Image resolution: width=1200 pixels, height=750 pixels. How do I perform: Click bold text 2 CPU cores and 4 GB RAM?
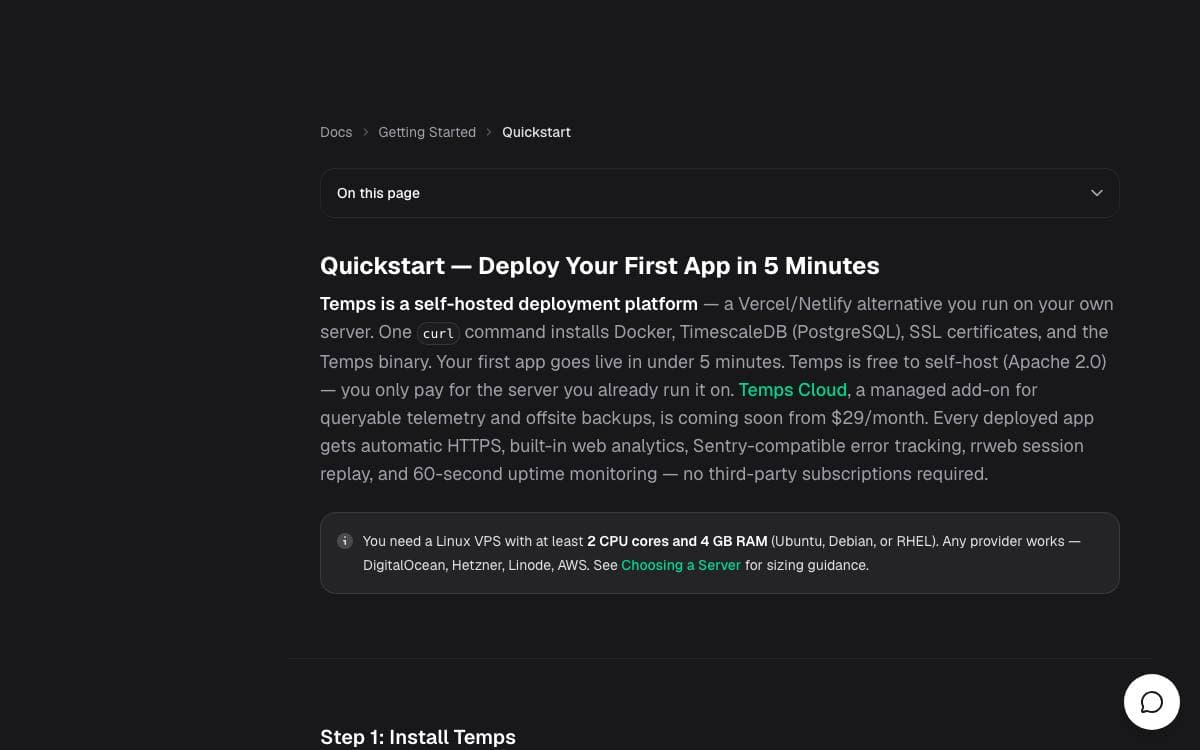(x=677, y=541)
